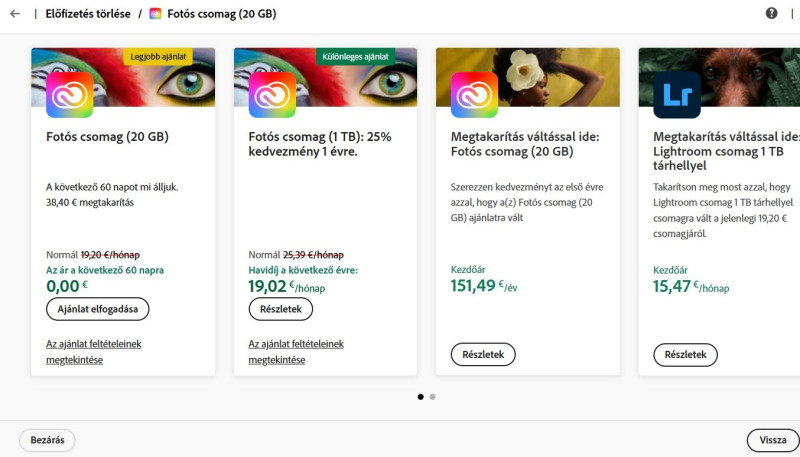
Task: Click the back arrow icon
Action: [x=14, y=14]
